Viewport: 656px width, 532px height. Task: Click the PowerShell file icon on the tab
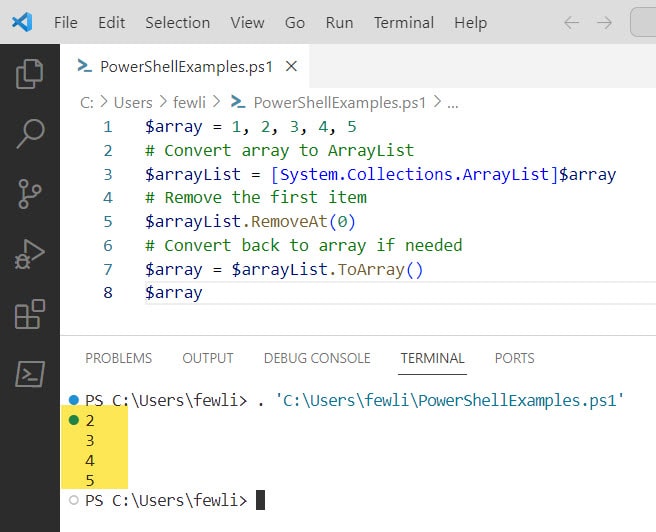[85, 66]
